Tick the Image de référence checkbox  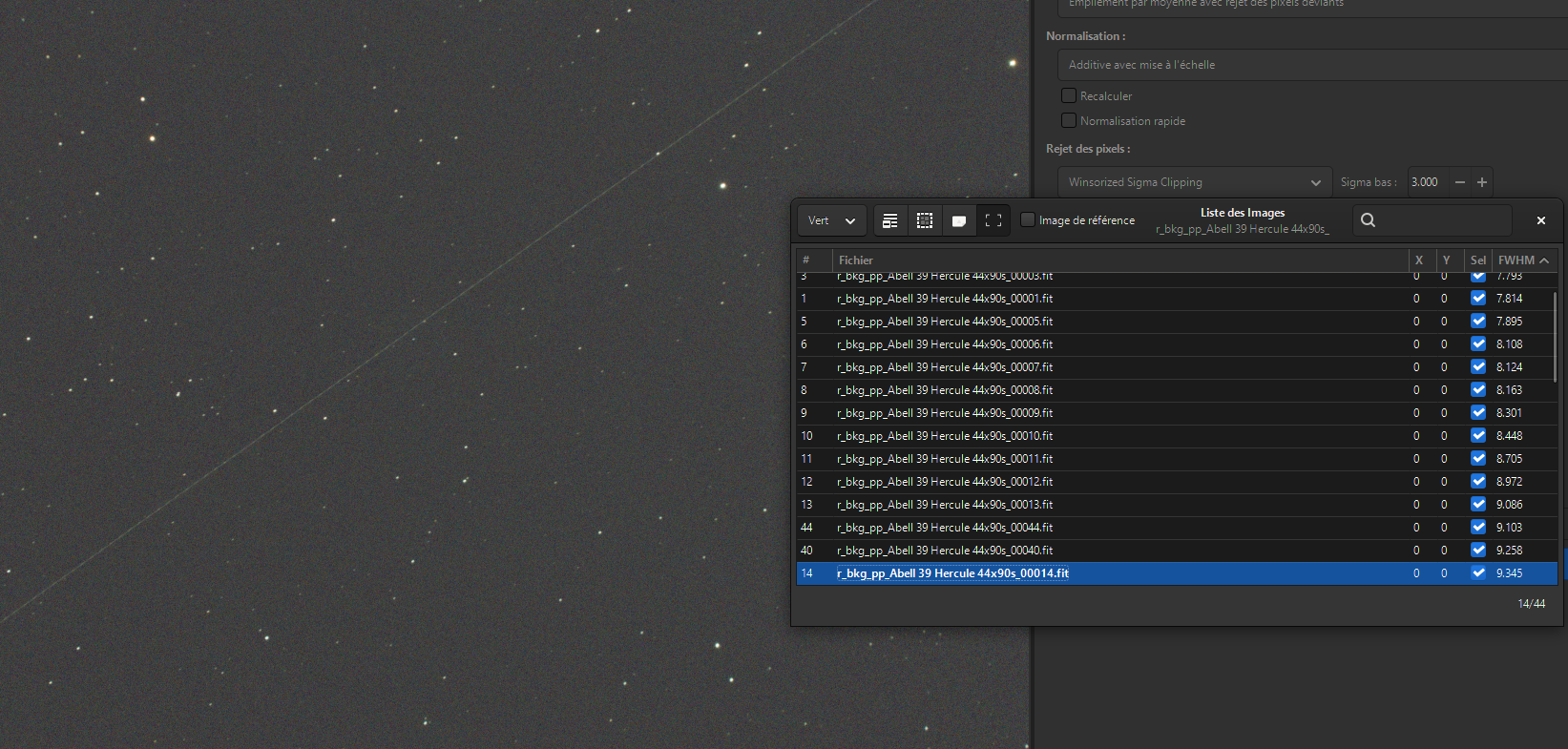1028,219
